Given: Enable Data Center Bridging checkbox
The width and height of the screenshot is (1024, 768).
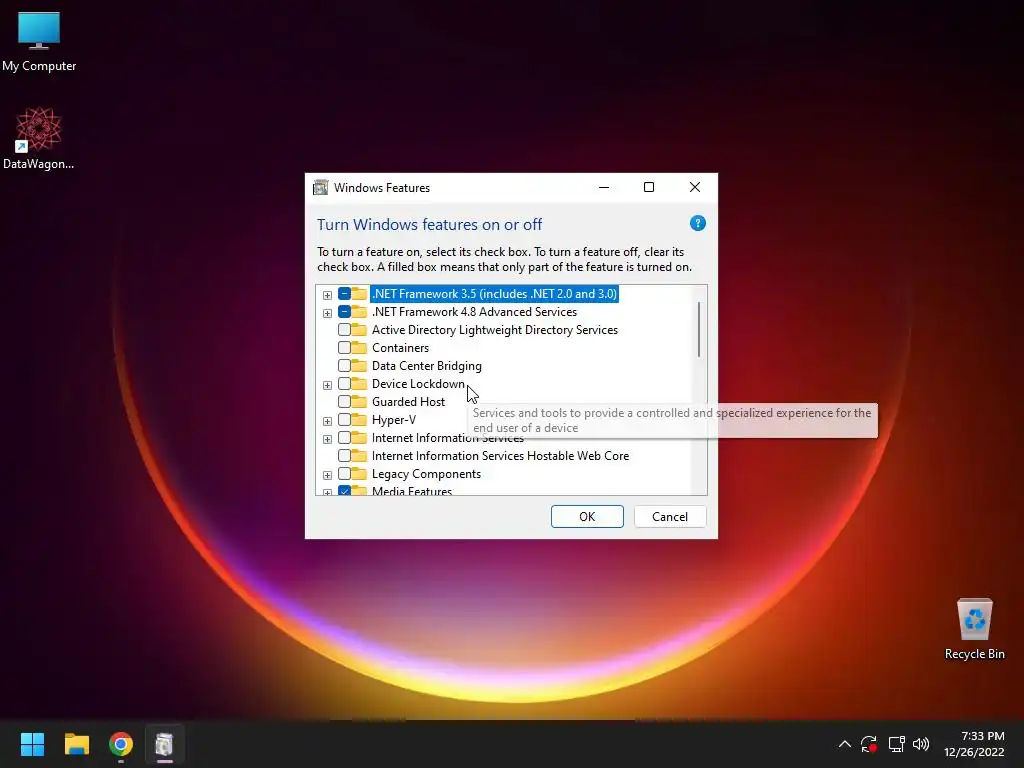Looking at the screenshot, I should [344, 366].
